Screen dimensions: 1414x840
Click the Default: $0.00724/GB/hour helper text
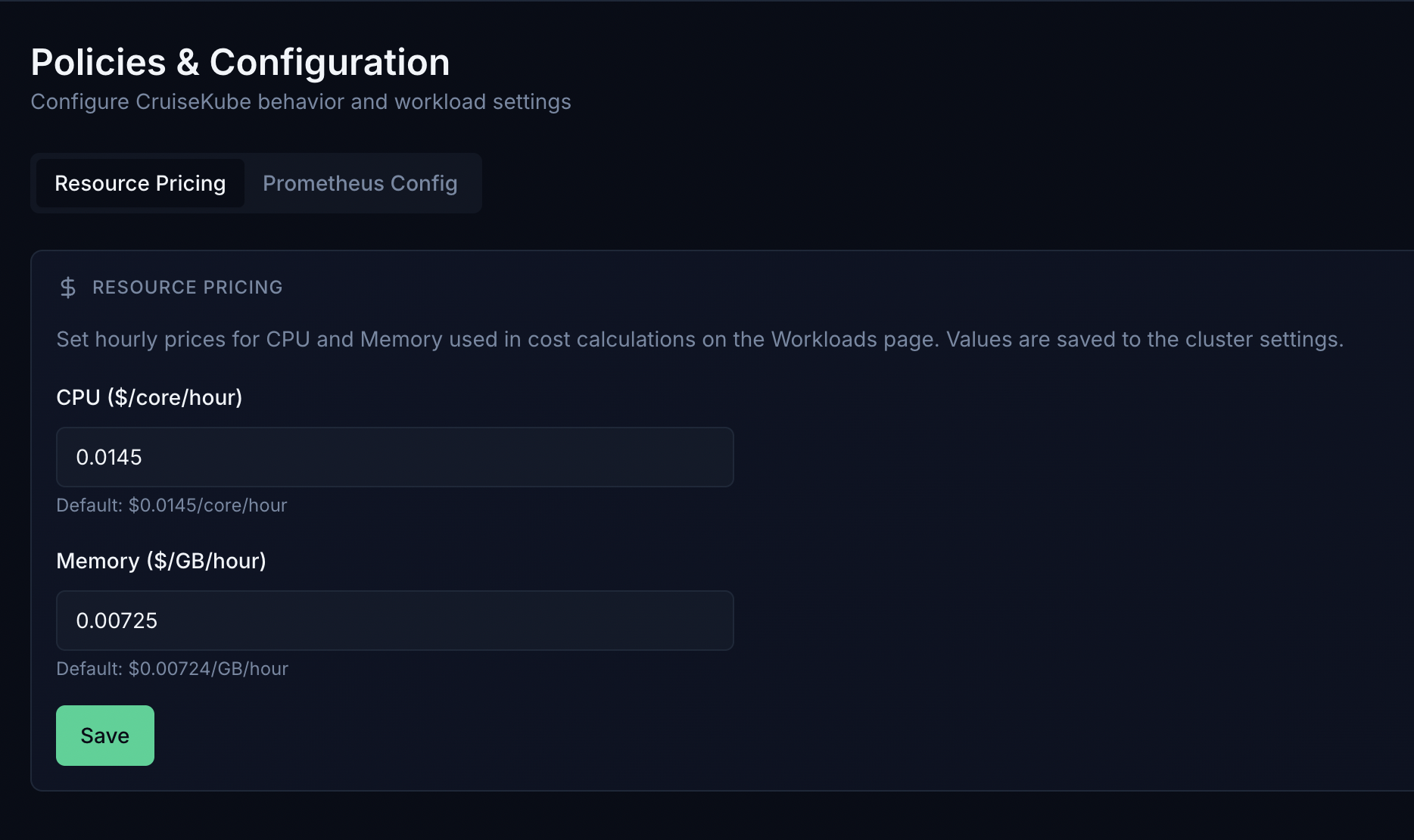(172, 668)
